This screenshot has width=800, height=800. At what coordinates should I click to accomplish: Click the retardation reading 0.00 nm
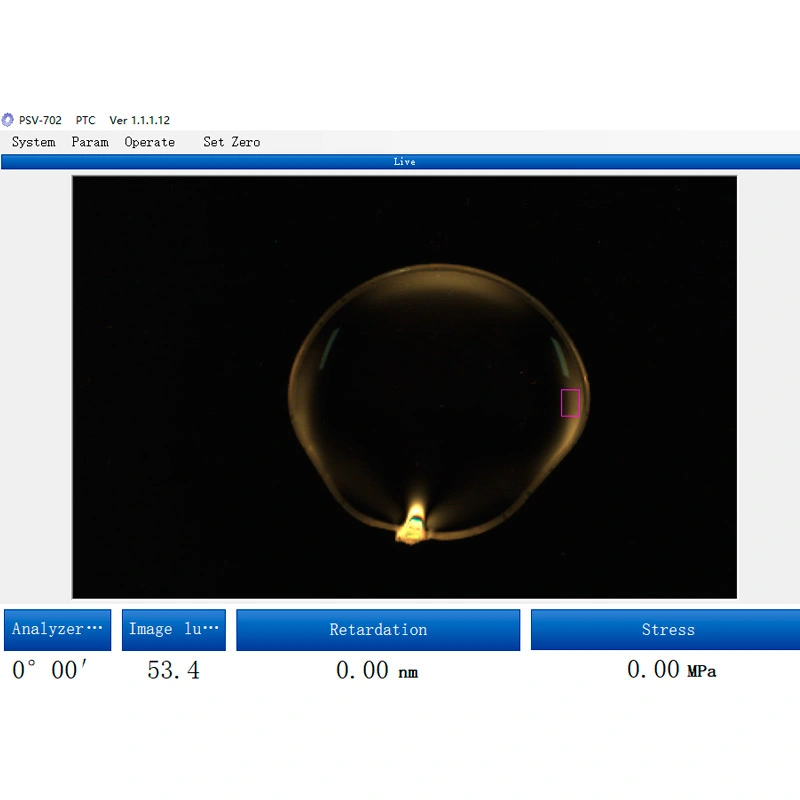tap(377, 671)
